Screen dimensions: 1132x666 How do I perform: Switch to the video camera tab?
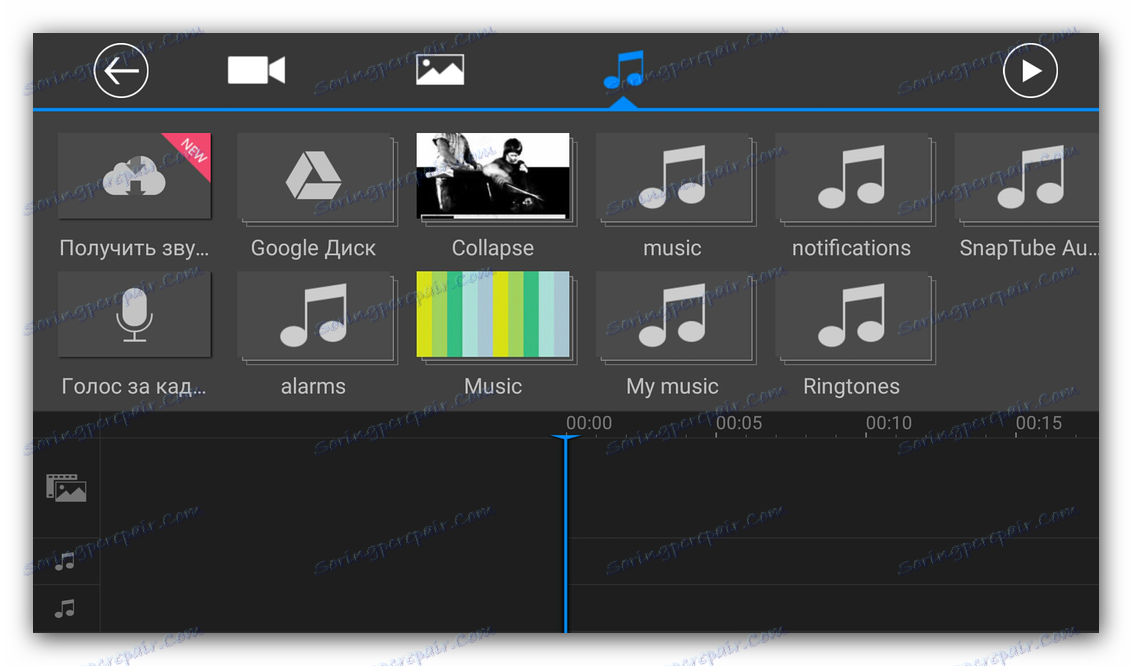pos(256,70)
